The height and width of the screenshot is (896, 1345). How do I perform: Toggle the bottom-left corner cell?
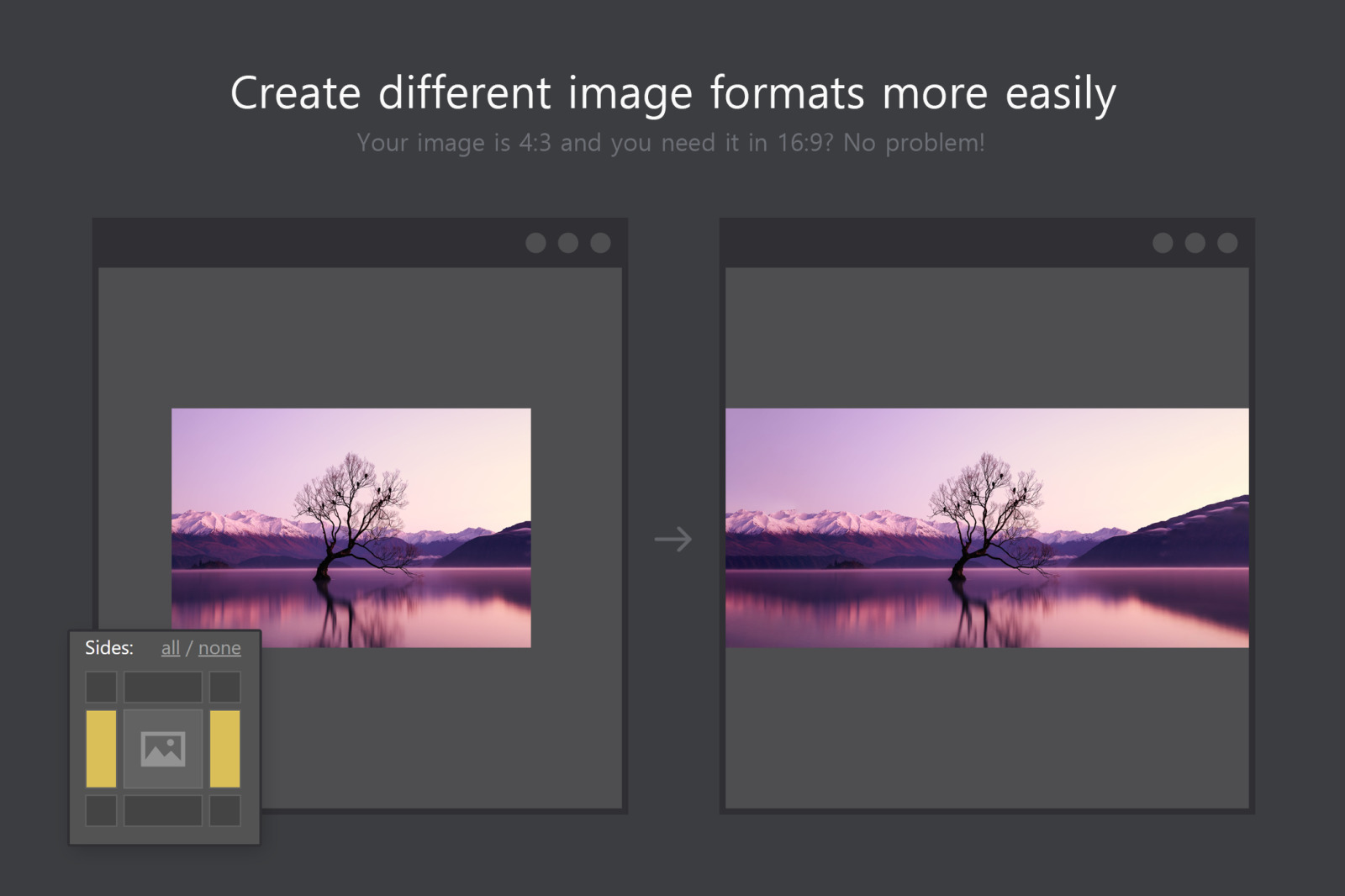coord(101,810)
